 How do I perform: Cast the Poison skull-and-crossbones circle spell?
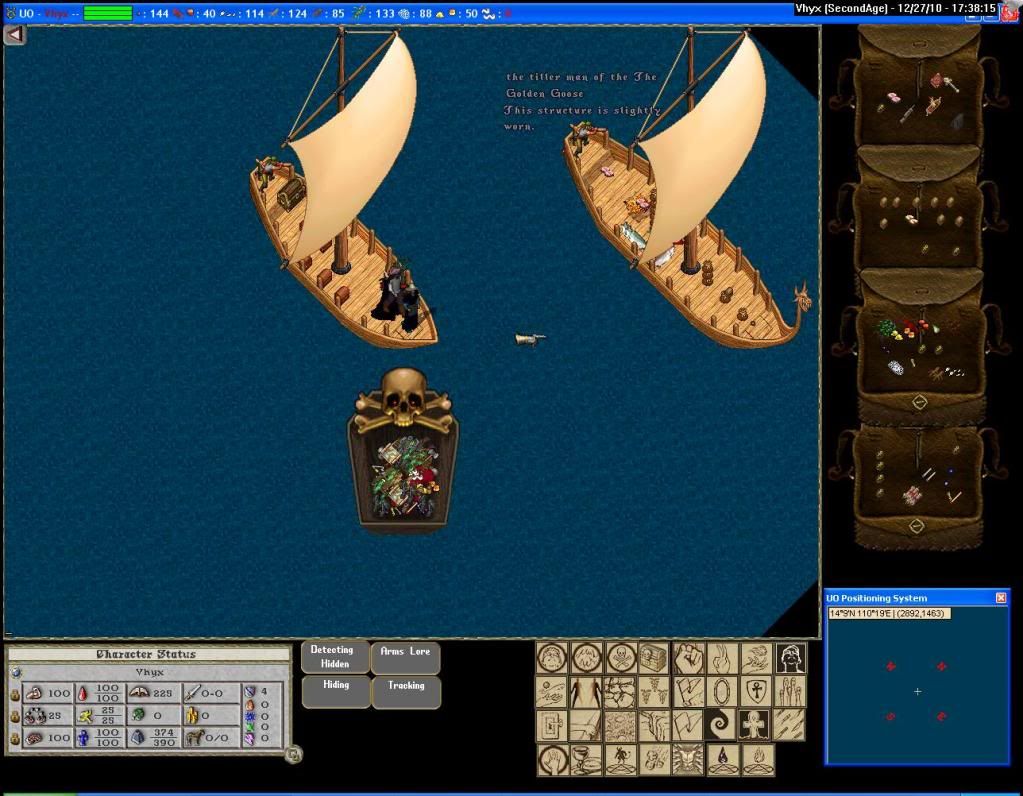621,658
